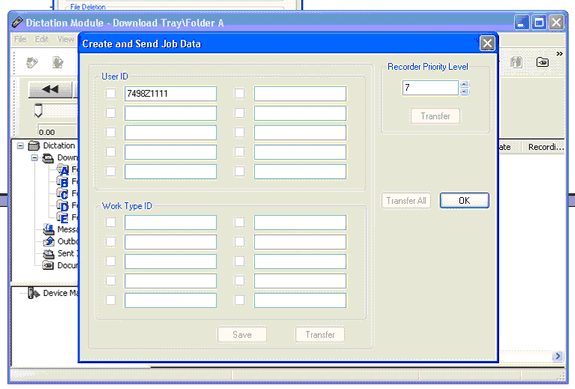
Task: Open the Edit menu
Action: 41,39
